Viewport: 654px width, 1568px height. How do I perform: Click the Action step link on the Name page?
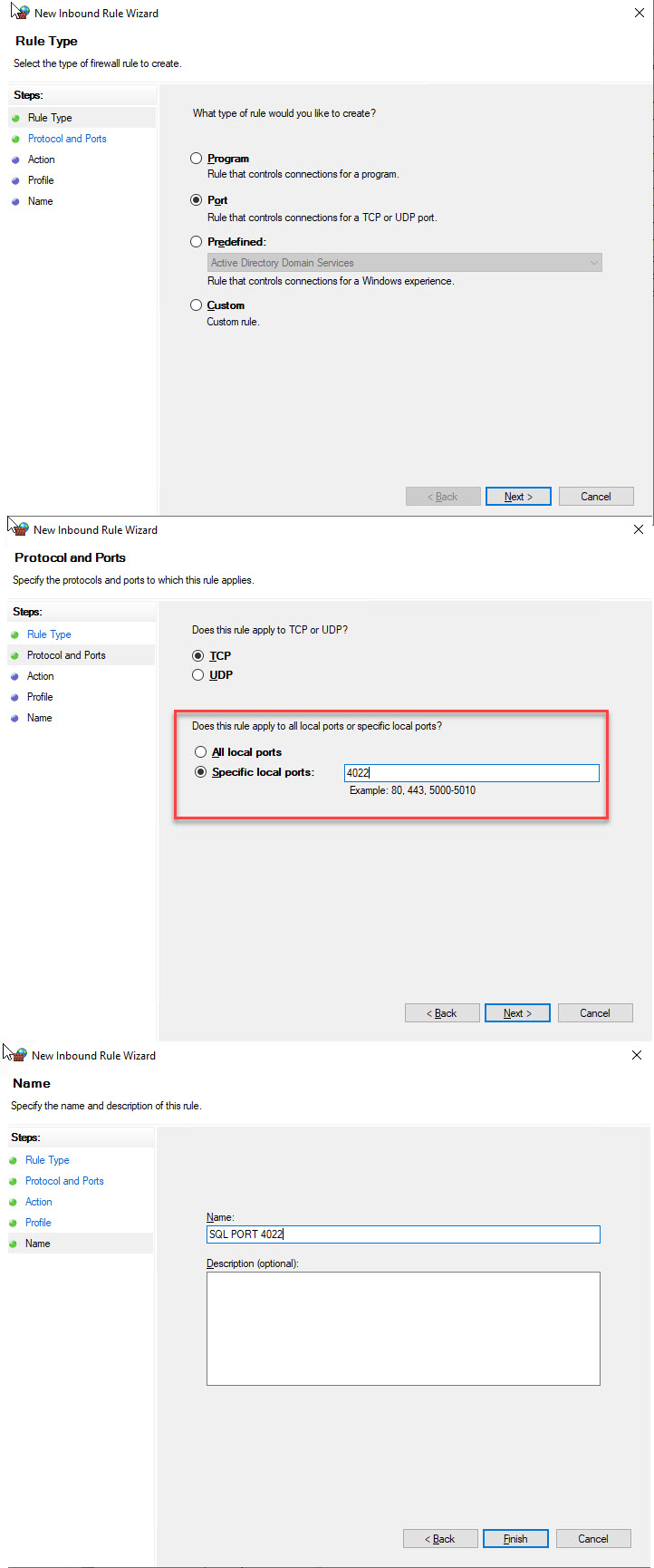click(x=39, y=1202)
